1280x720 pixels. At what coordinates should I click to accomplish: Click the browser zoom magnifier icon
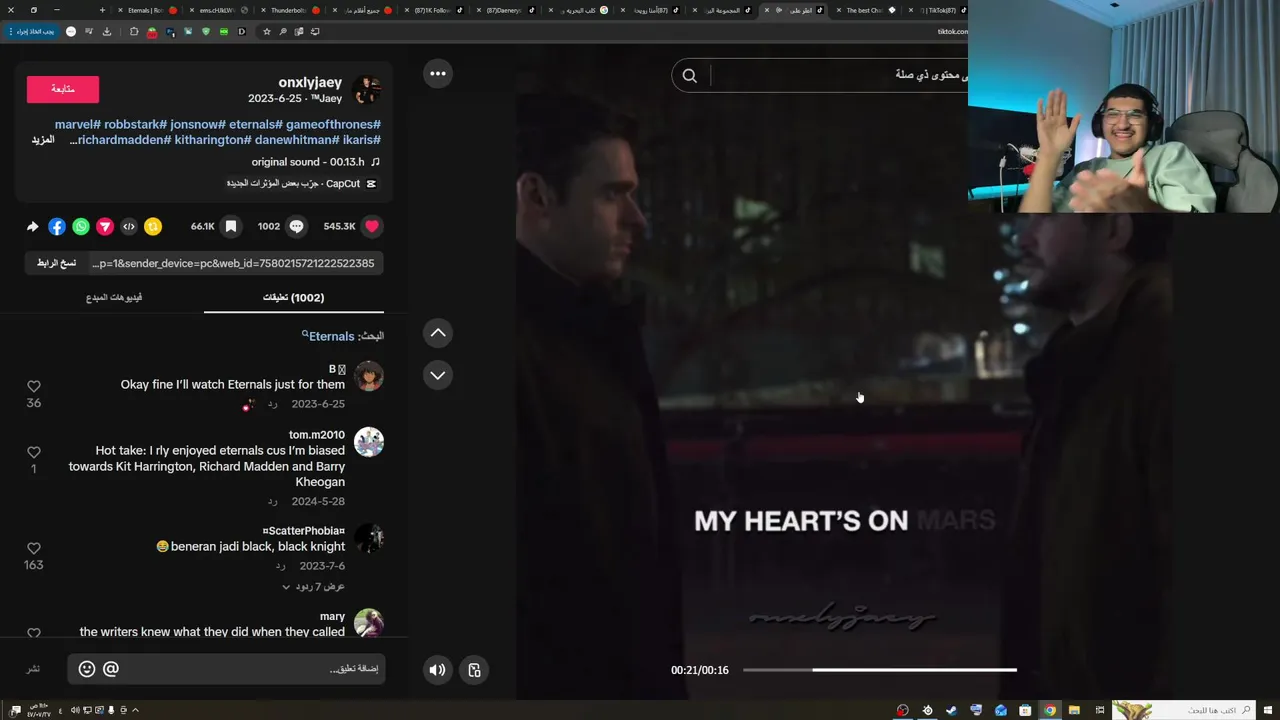click(283, 31)
